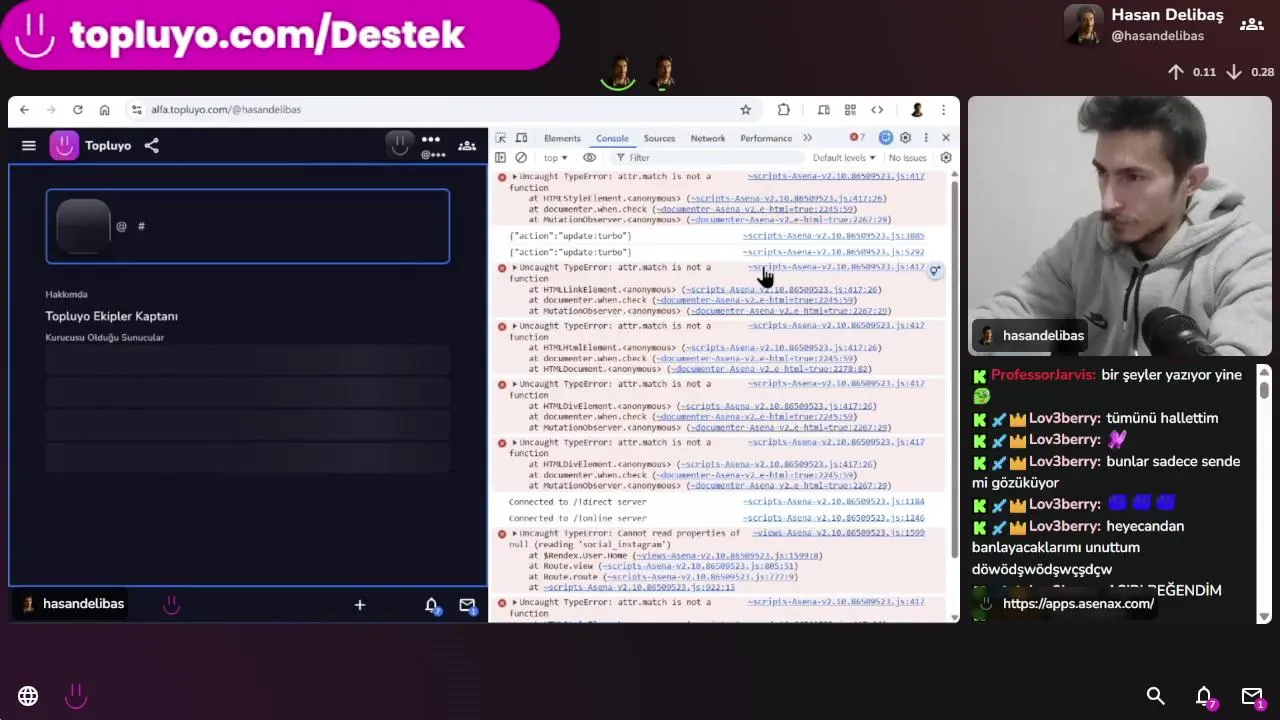Click the red error counter showing 7
The height and width of the screenshot is (720, 1280).
click(x=858, y=138)
